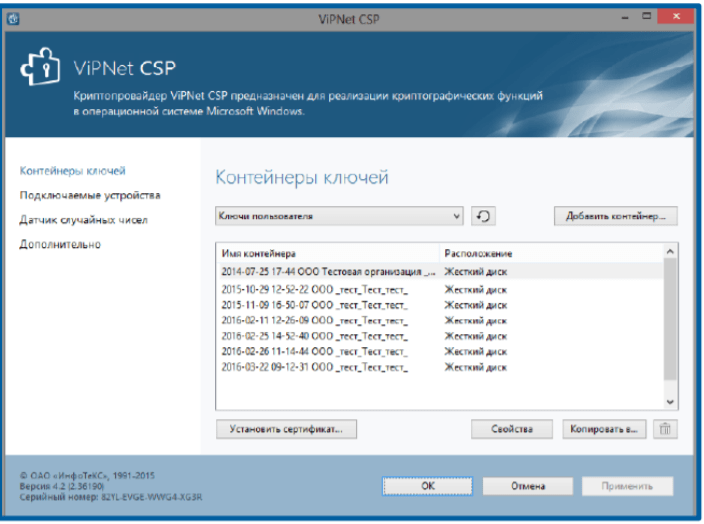Select container 2015-11-09 16-50-07 row

[440, 305]
